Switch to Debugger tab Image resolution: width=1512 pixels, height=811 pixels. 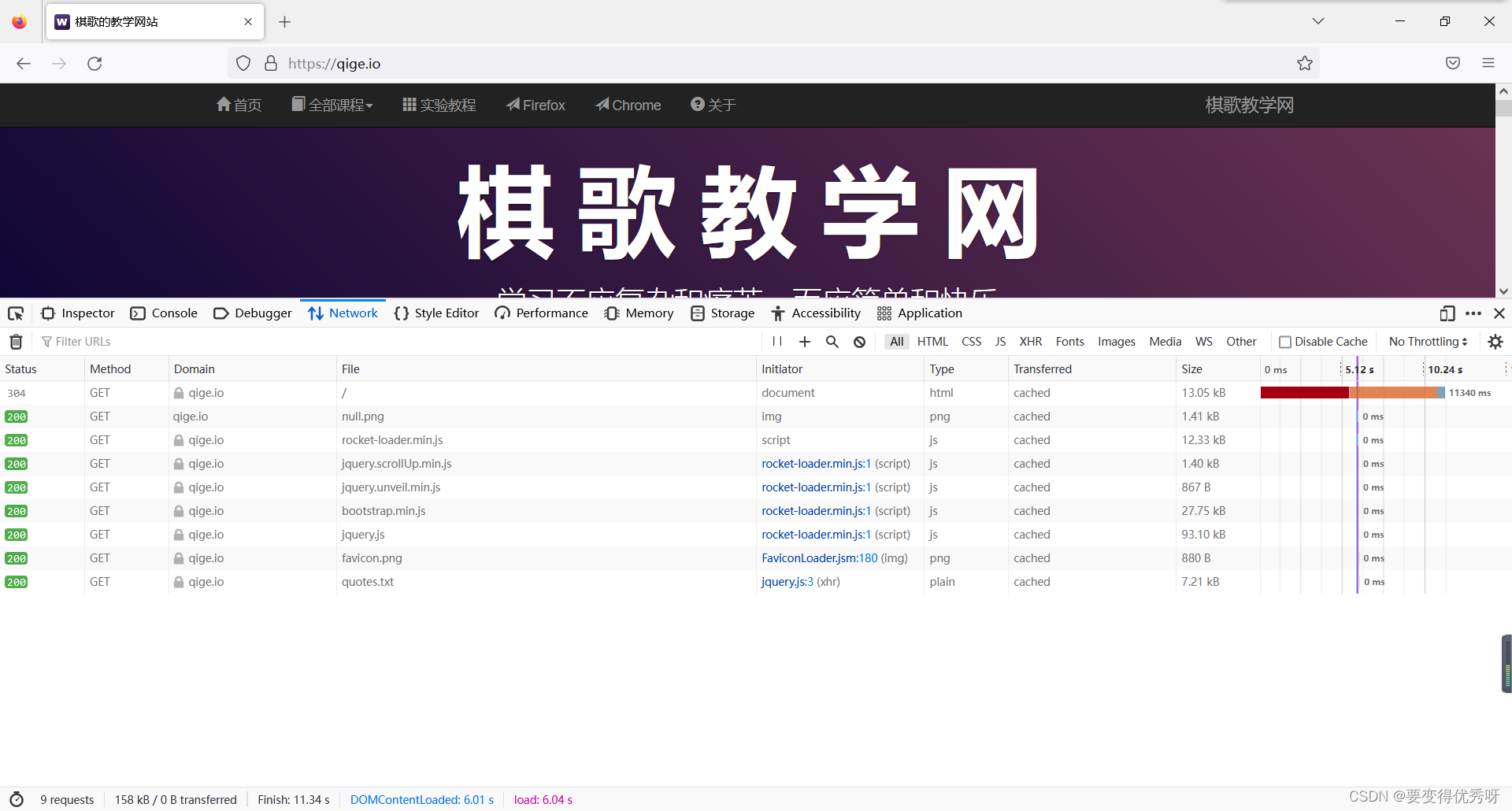(252, 313)
